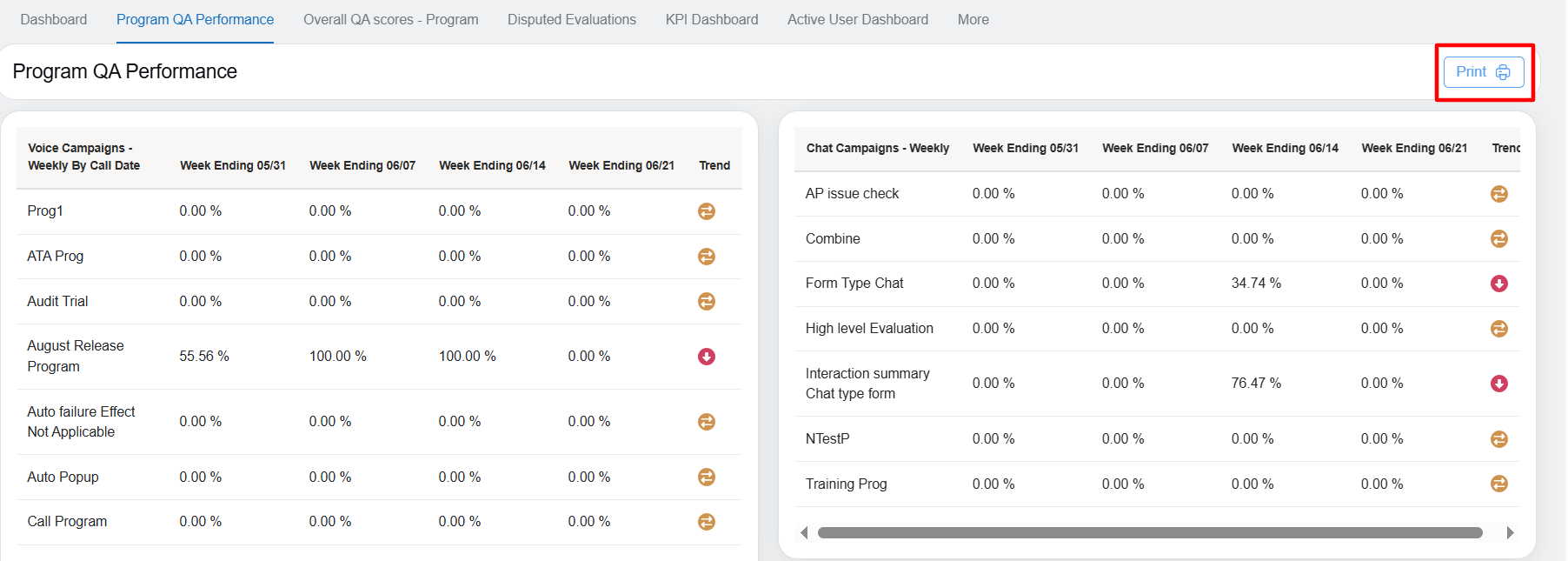Go to KPI Dashboard tab
This screenshot has height=561, width=1568.
[x=711, y=20]
